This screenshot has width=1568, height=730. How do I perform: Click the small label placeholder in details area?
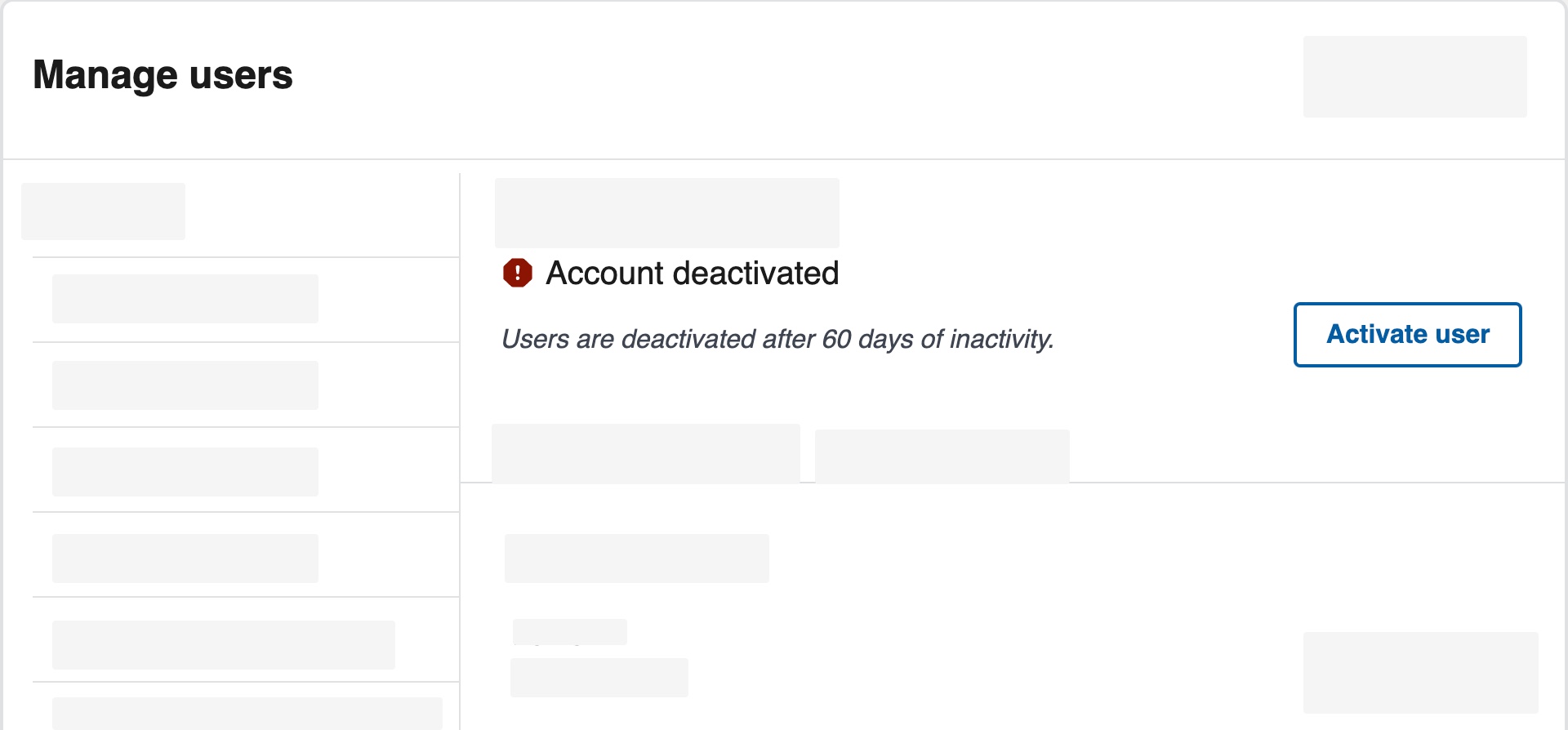click(569, 630)
